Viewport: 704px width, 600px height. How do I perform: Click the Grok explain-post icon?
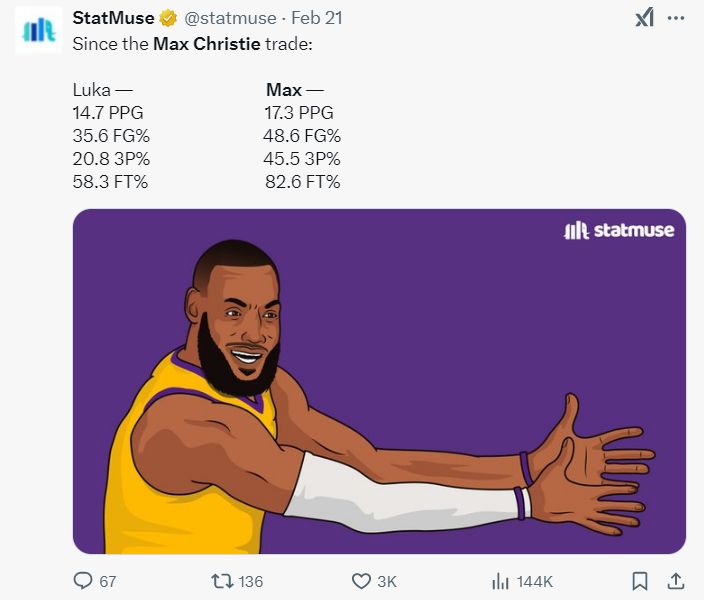coord(645,18)
